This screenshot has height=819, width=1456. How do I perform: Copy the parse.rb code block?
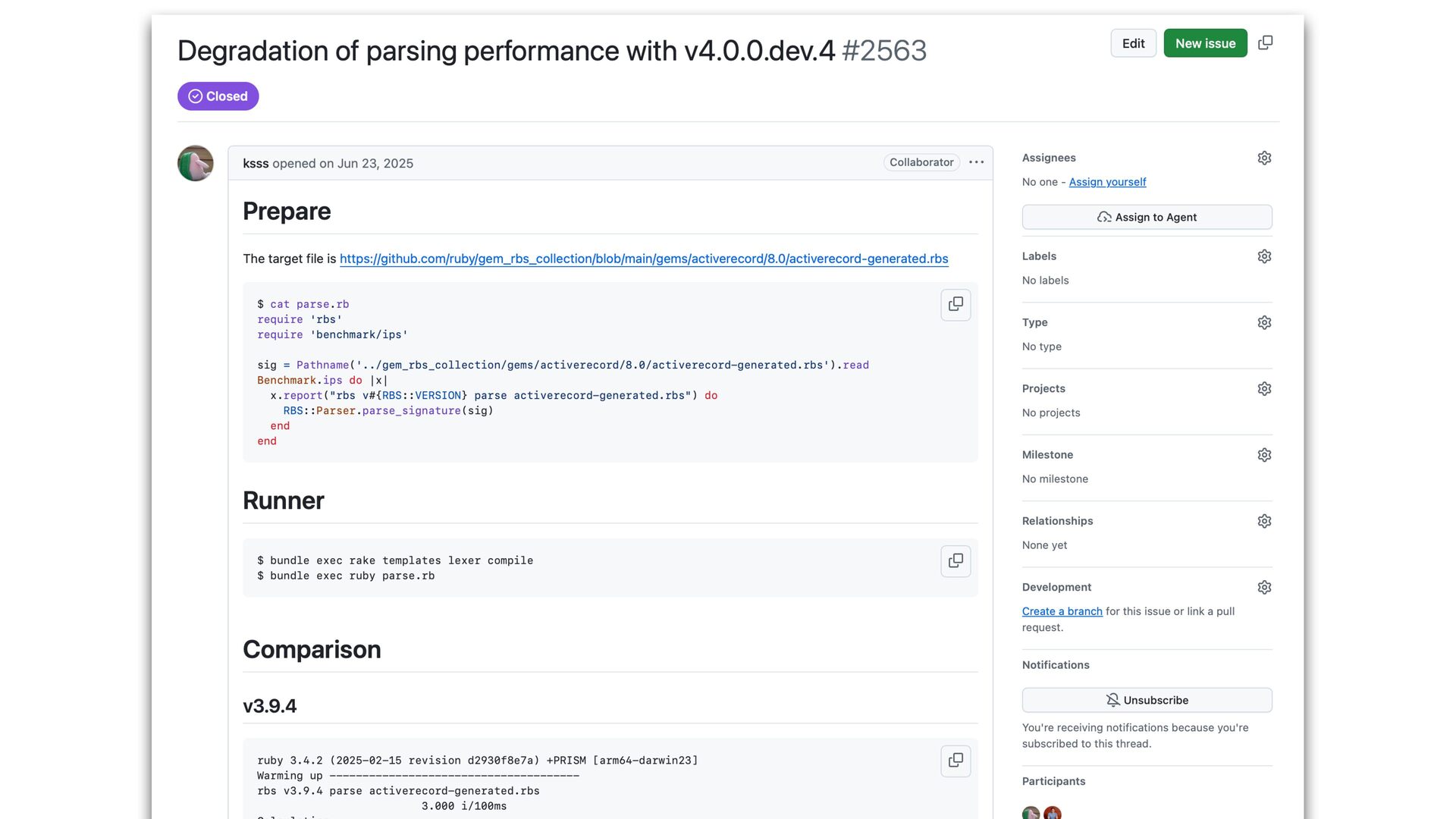click(955, 304)
